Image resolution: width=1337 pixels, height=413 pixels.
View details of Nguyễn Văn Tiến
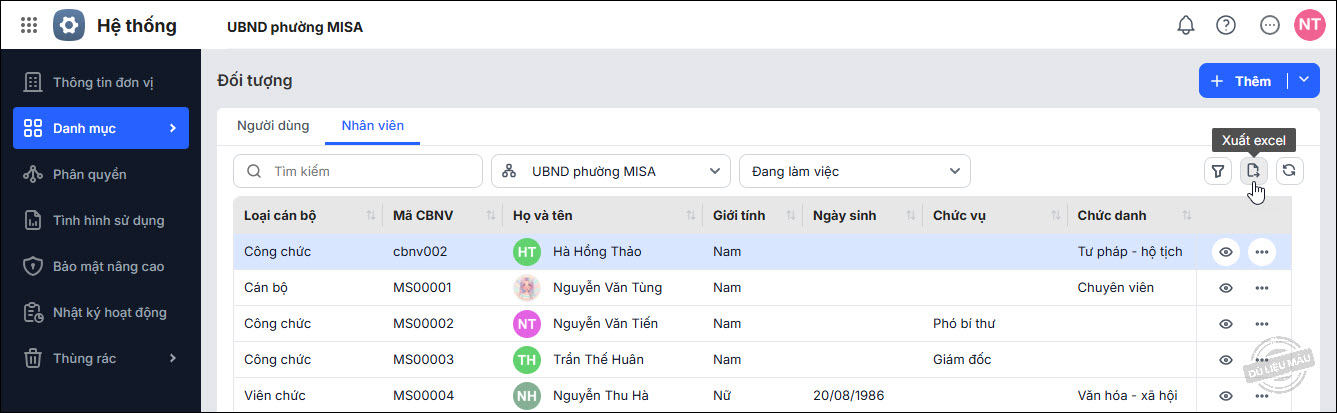click(1226, 324)
